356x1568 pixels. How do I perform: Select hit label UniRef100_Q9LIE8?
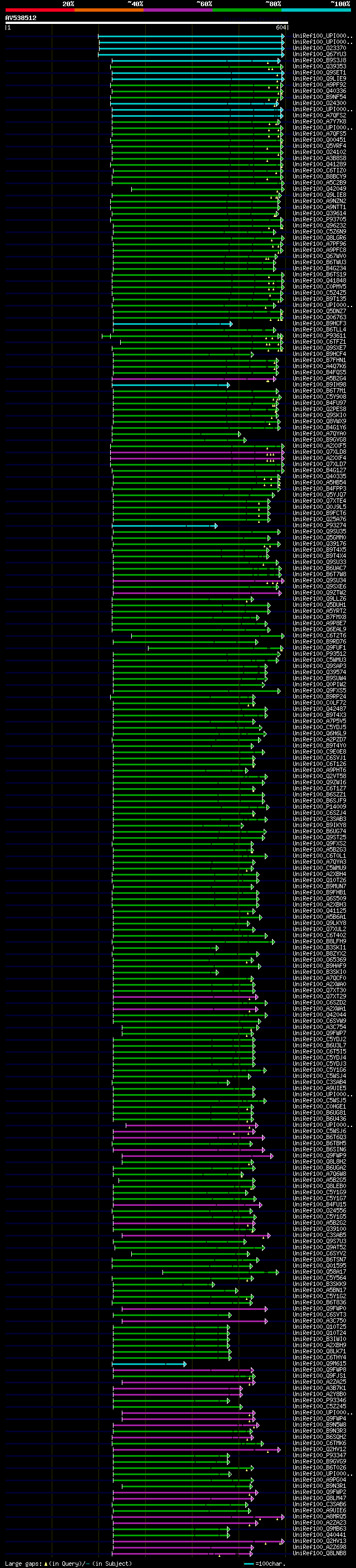tap(319, 195)
